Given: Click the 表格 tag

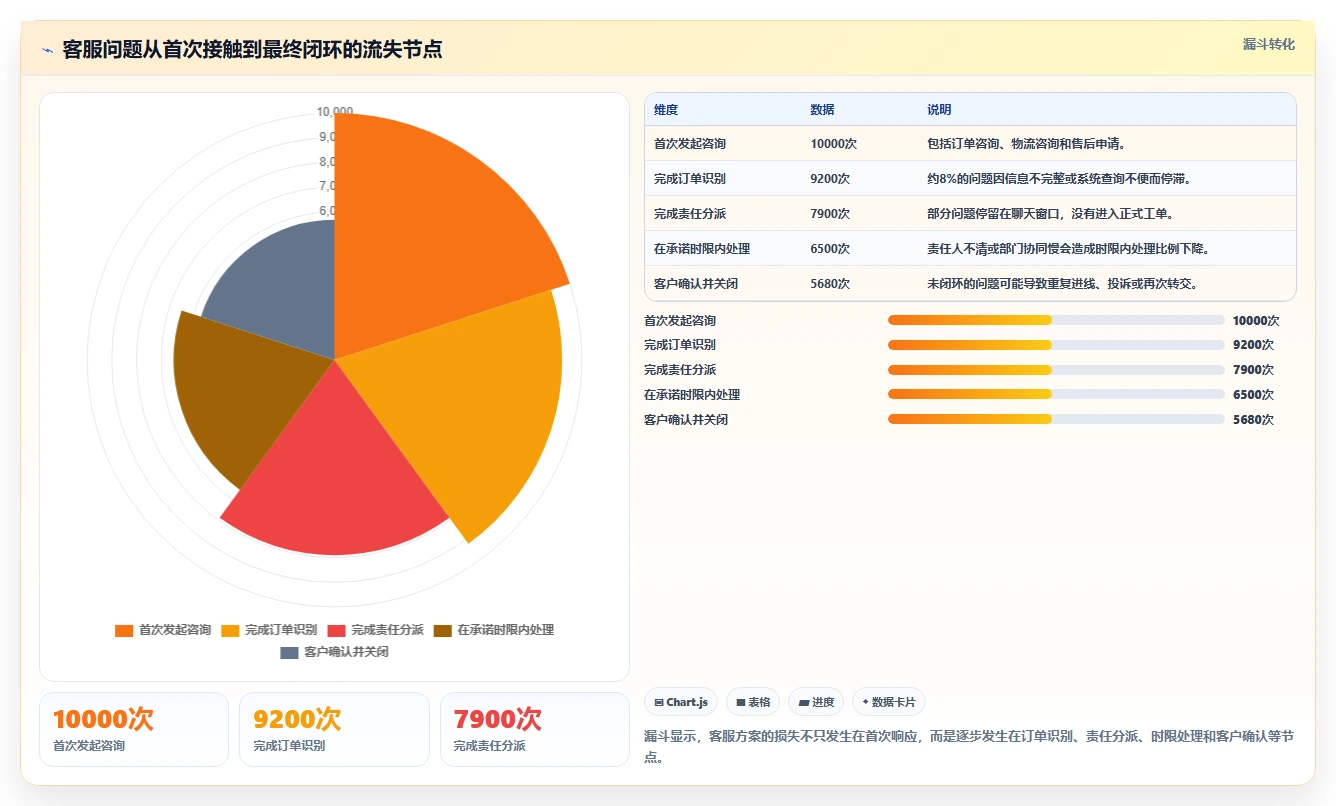Looking at the screenshot, I should point(753,702).
